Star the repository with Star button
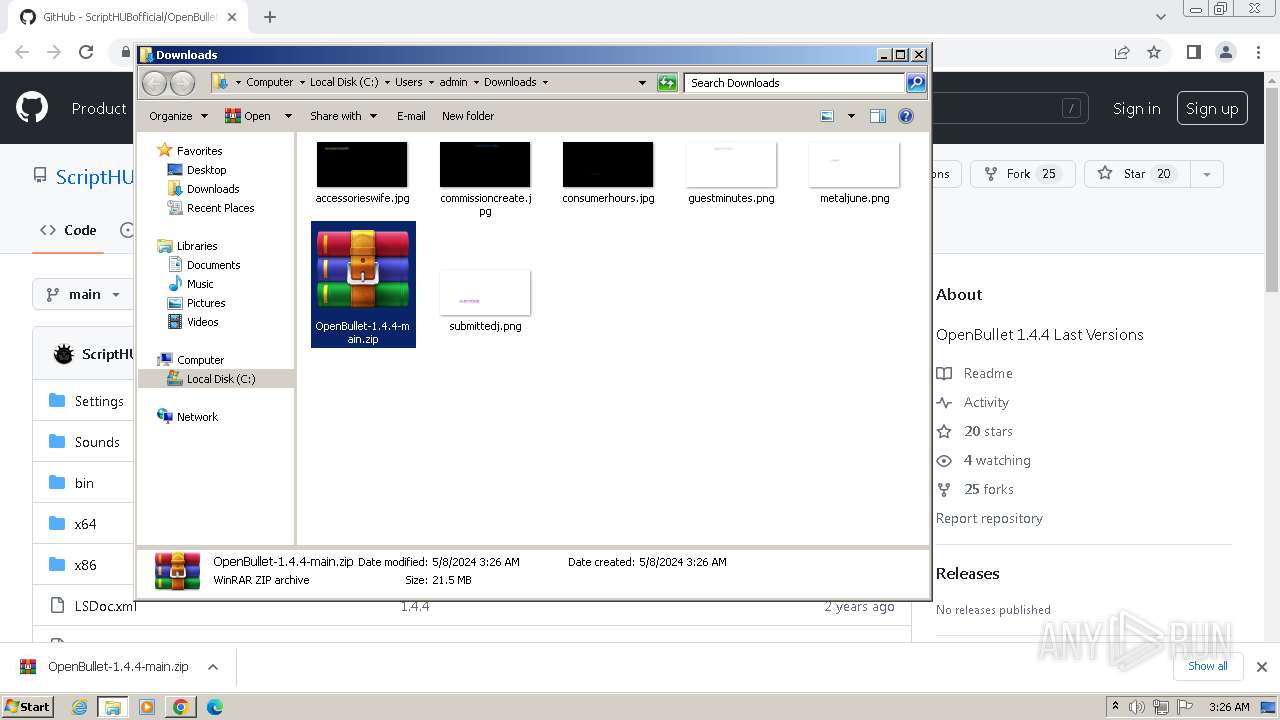1280x720 pixels. pos(1136,174)
